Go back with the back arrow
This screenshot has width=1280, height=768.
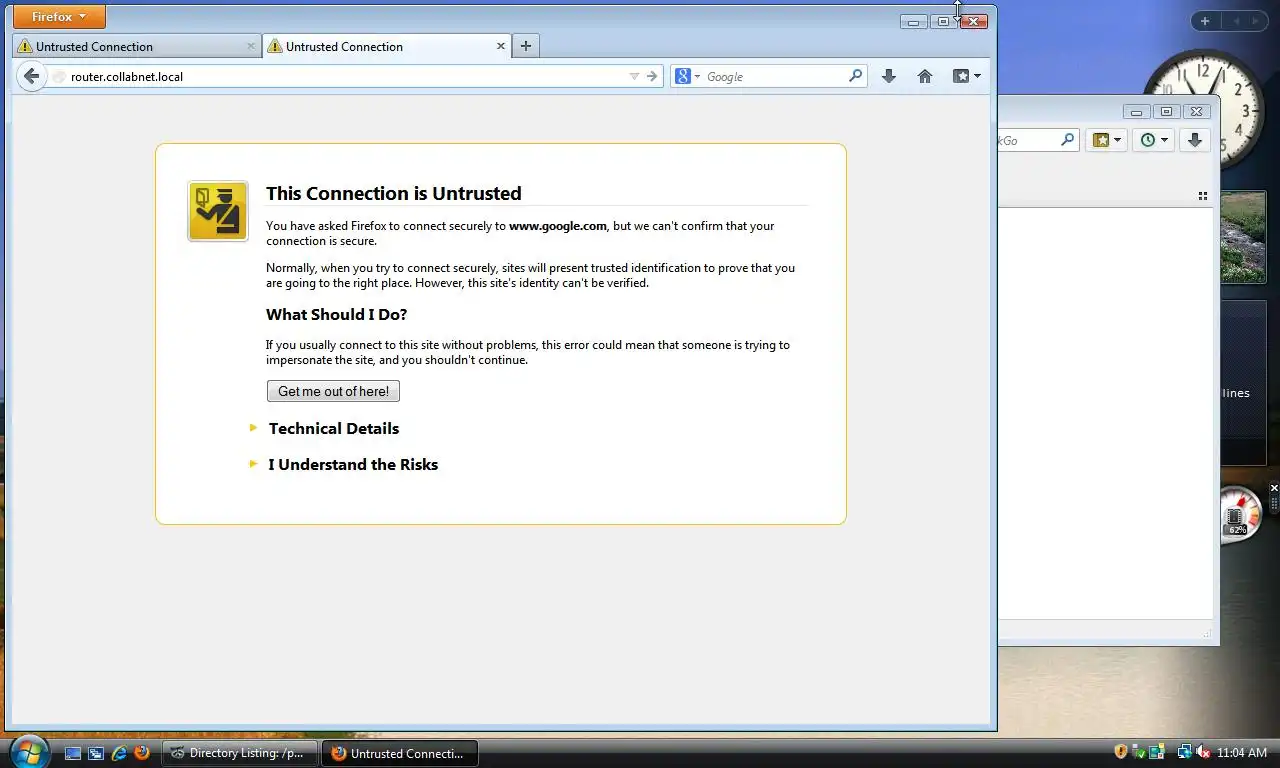(x=31, y=76)
